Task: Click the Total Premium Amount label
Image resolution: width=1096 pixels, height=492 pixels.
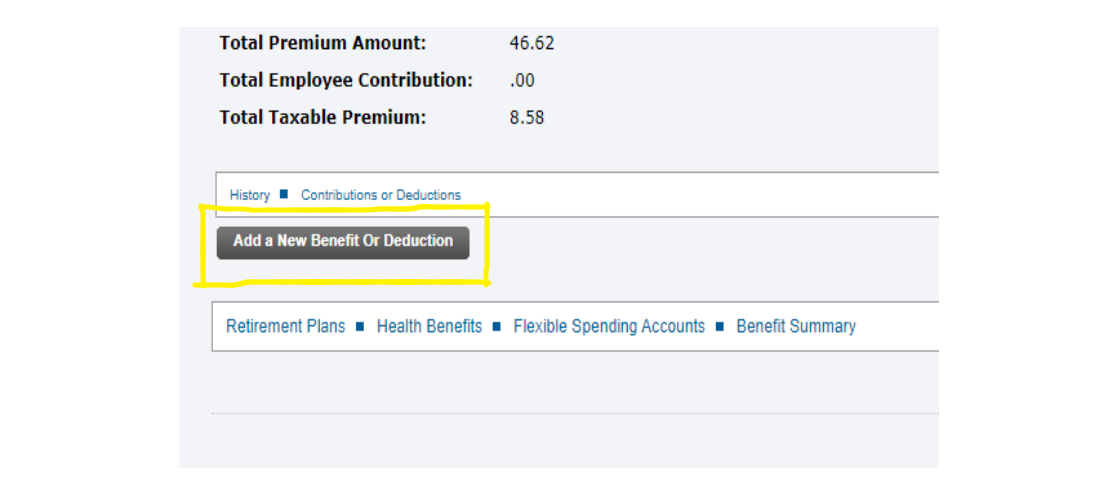Action: [x=322, y=43]
